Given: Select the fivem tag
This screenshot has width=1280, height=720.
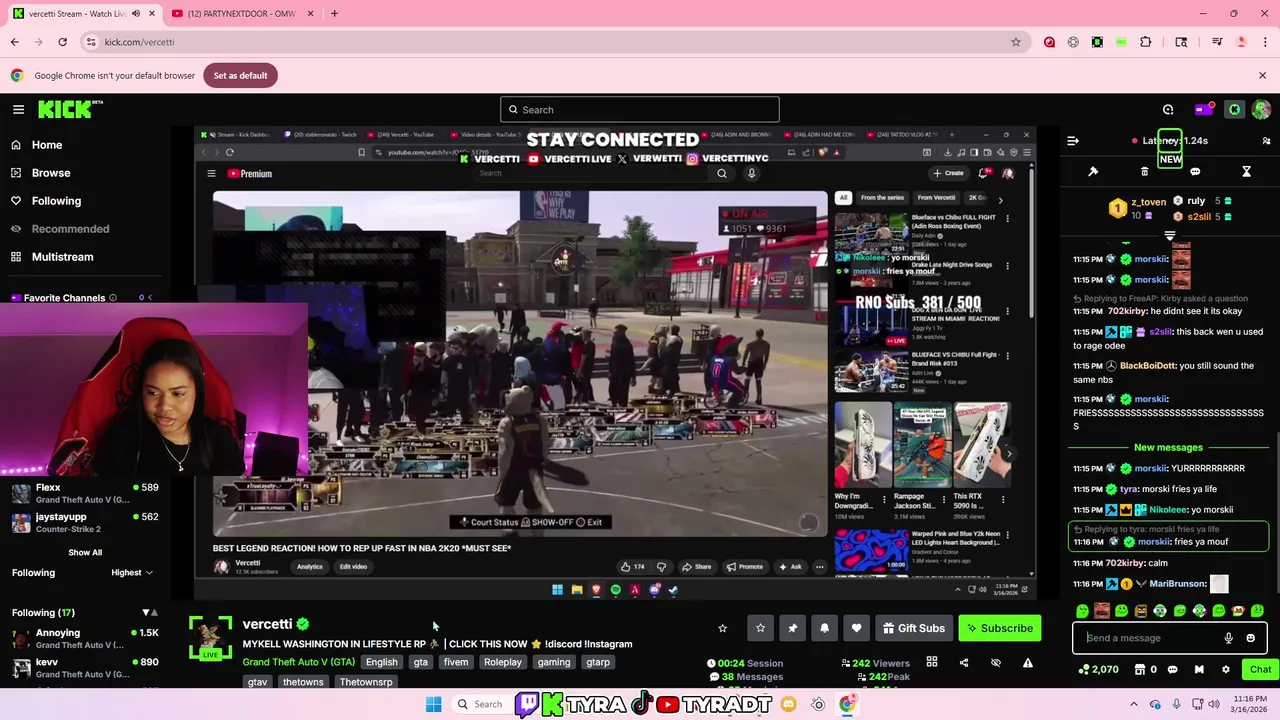Looking at the screenshot, I should pos(456,662).
